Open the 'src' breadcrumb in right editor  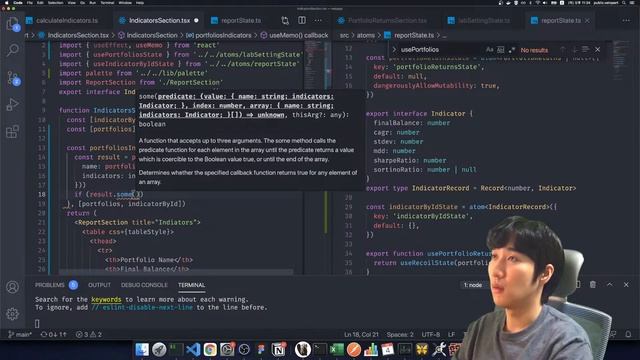point(344,36)
